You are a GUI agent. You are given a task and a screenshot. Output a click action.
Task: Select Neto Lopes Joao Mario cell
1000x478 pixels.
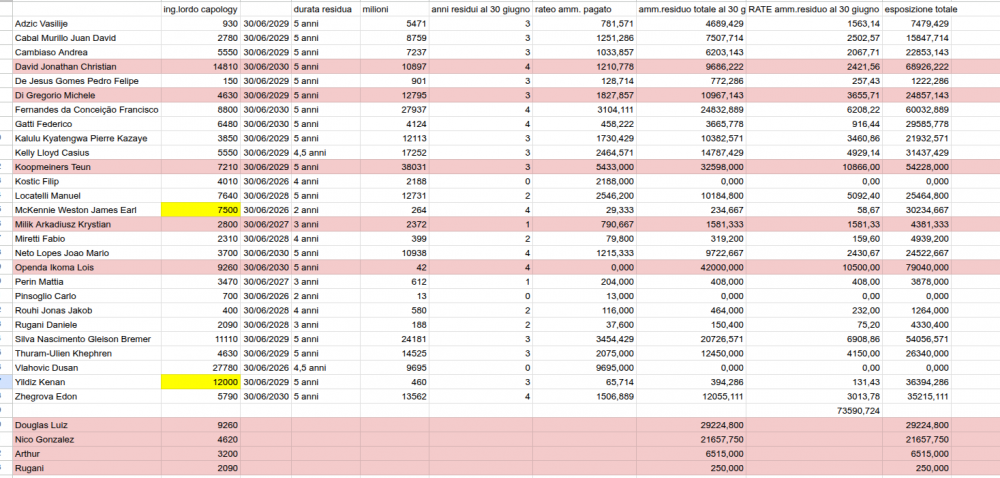pyautogui.click(x=87, y=253)
